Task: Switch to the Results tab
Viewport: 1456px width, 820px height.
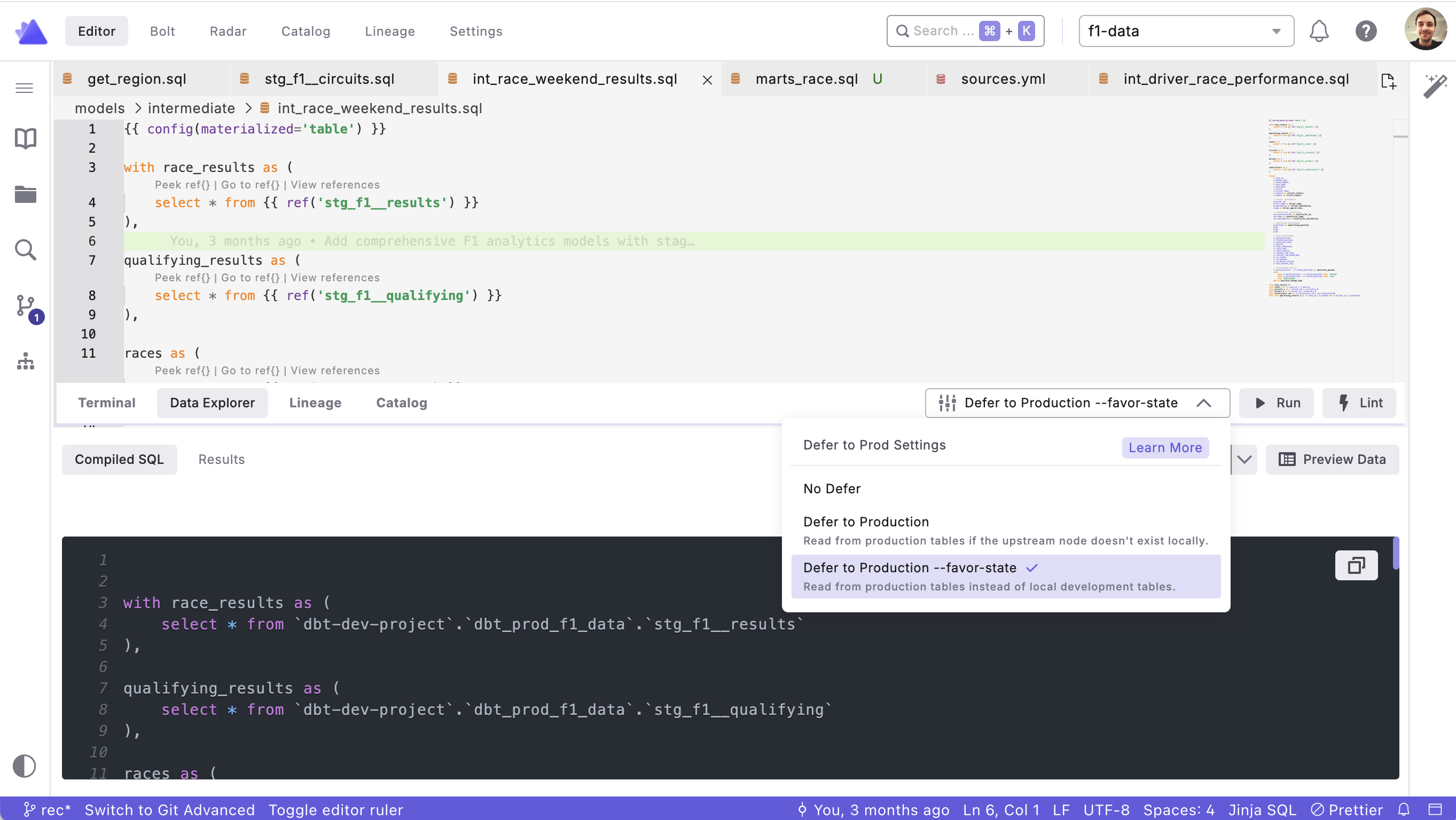Action: (x=221, y=460)
